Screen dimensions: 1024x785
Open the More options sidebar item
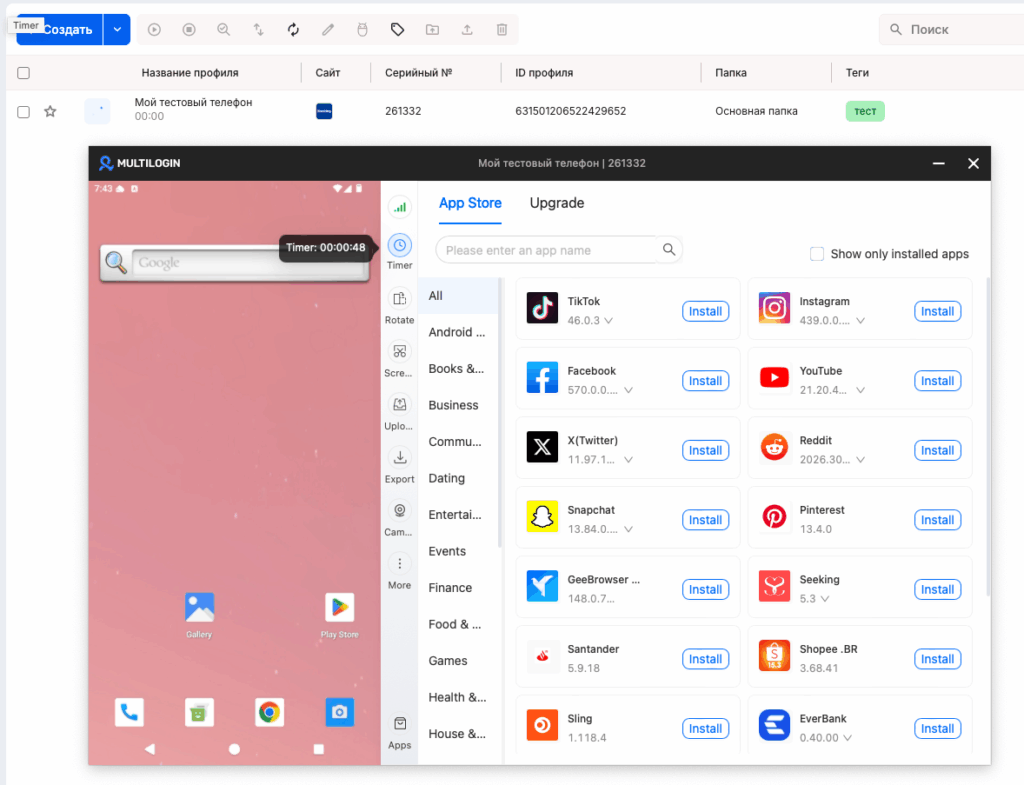coord(400,571)
